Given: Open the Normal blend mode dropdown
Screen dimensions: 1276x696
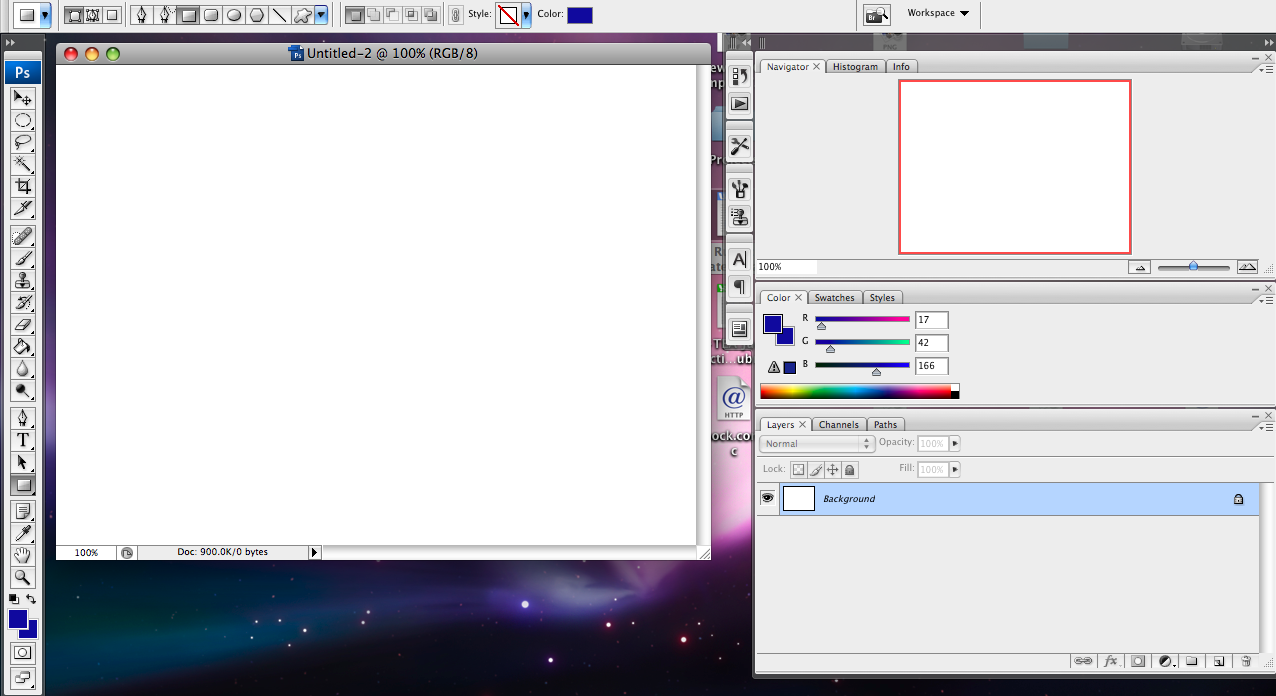Looking at the screenshot, I should click(x=817, y=443).
